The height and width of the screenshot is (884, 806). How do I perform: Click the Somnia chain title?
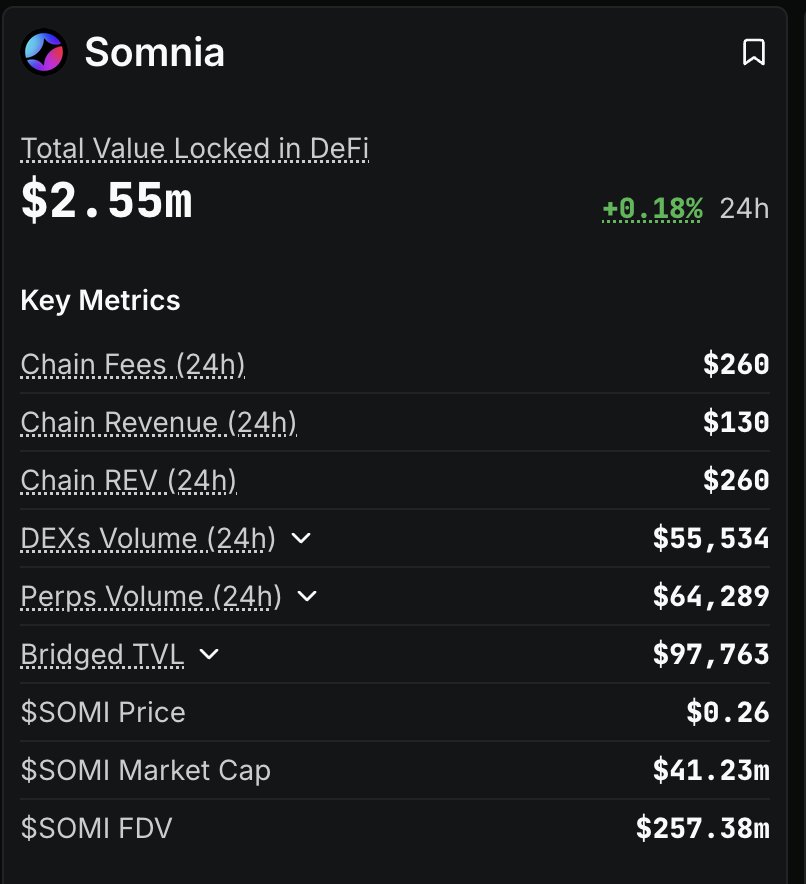coord(154,52)
